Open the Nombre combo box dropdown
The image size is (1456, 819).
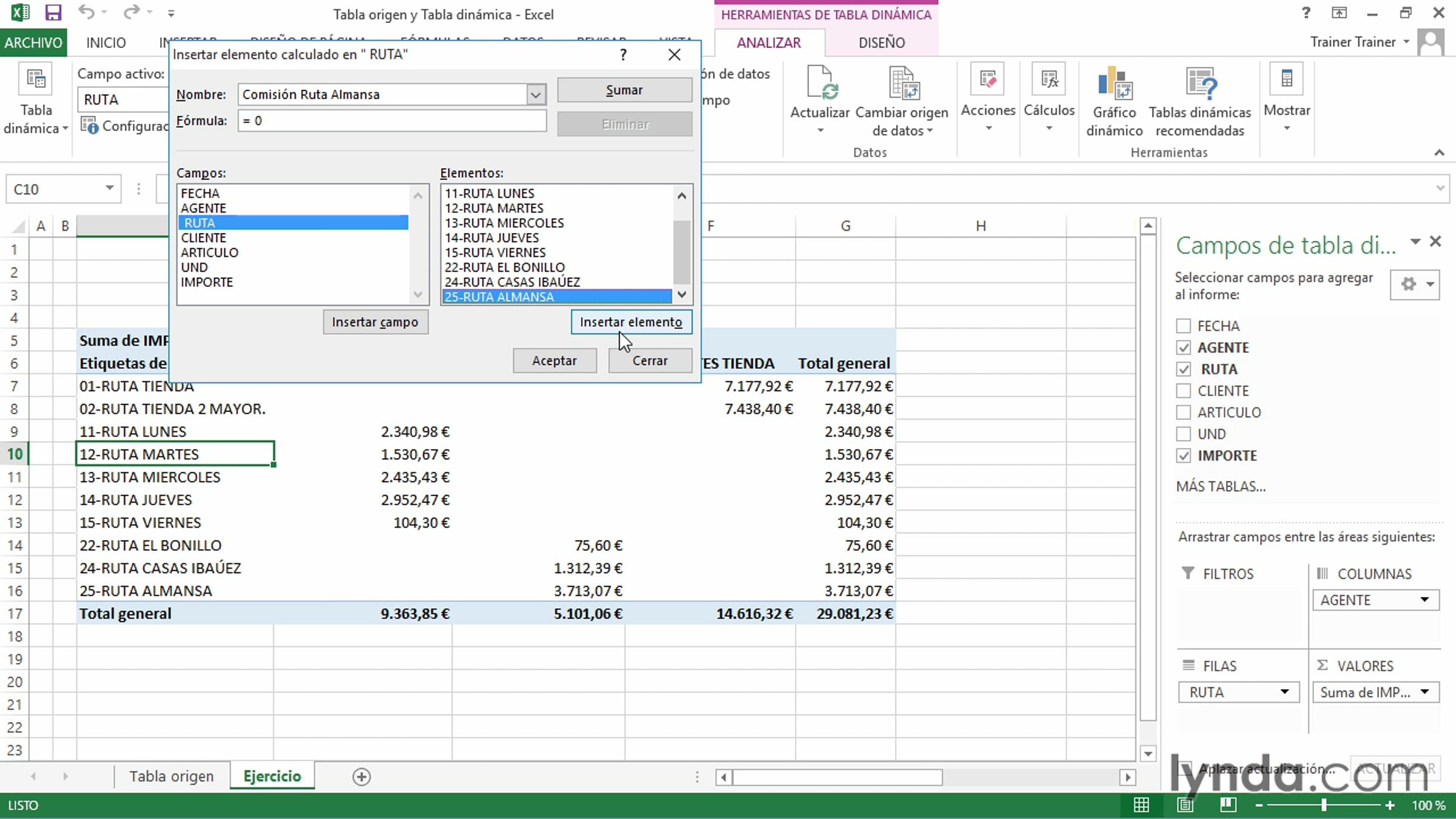coord(536,95)
